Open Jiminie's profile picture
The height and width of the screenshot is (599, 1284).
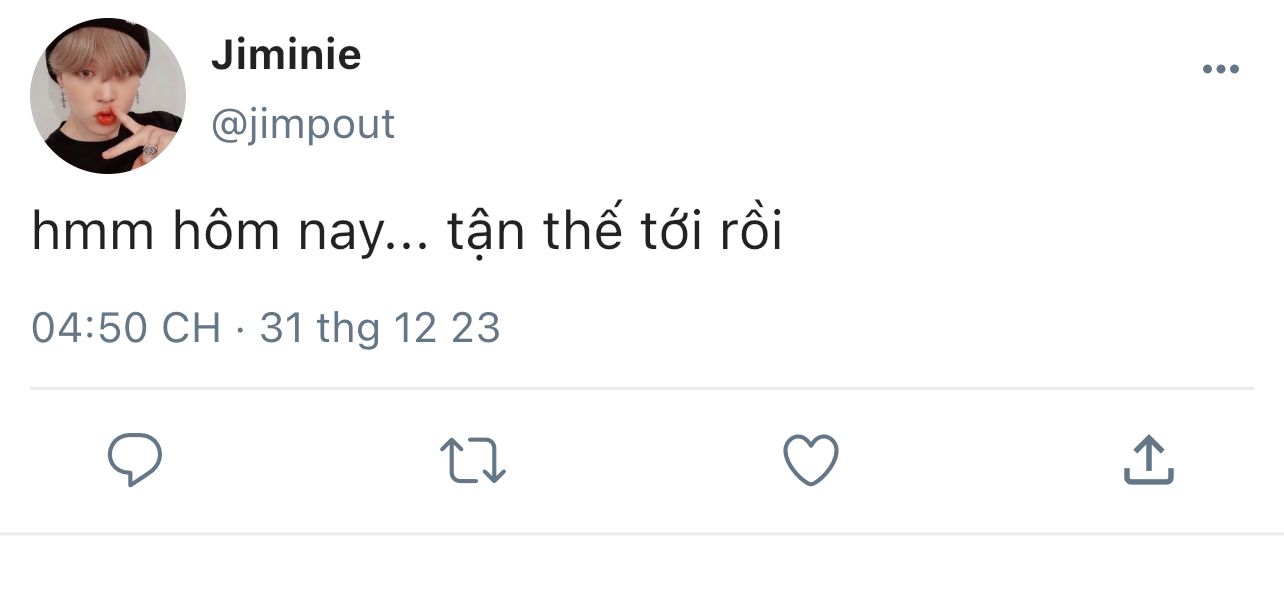108,96
